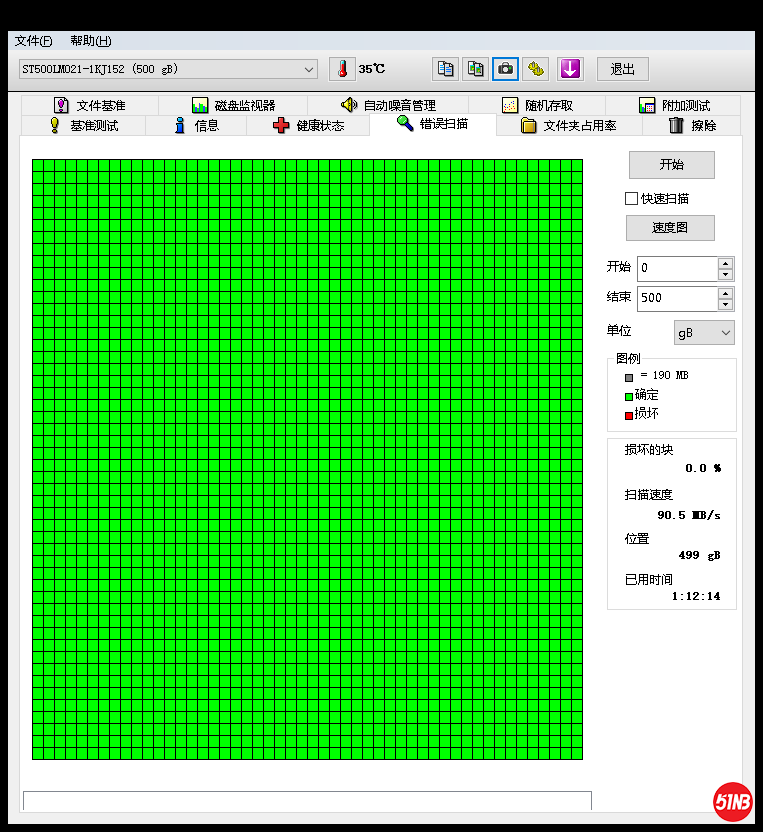This screenshot has width=763, height=832.
Task: Click the 随机存取 tab icon
Action: pyautogui.click(x=510, y=105)
